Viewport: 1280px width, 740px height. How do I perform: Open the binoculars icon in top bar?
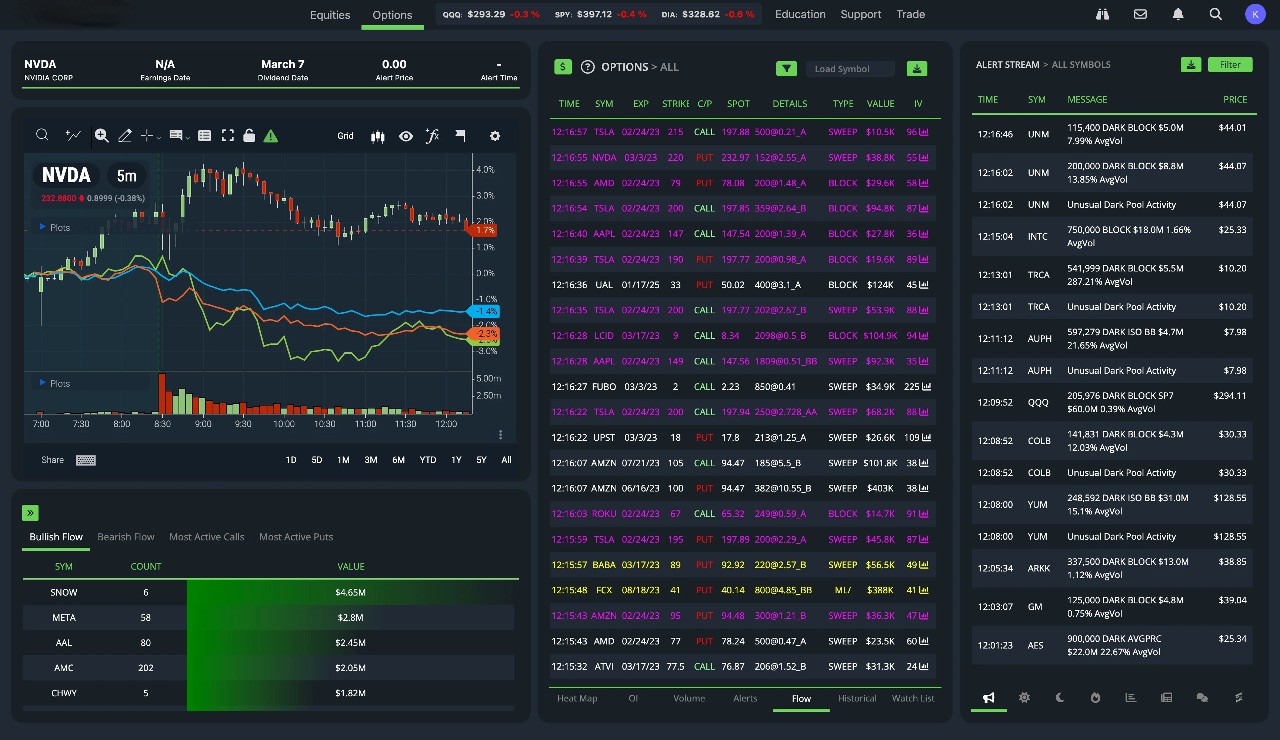[1103, 14]
